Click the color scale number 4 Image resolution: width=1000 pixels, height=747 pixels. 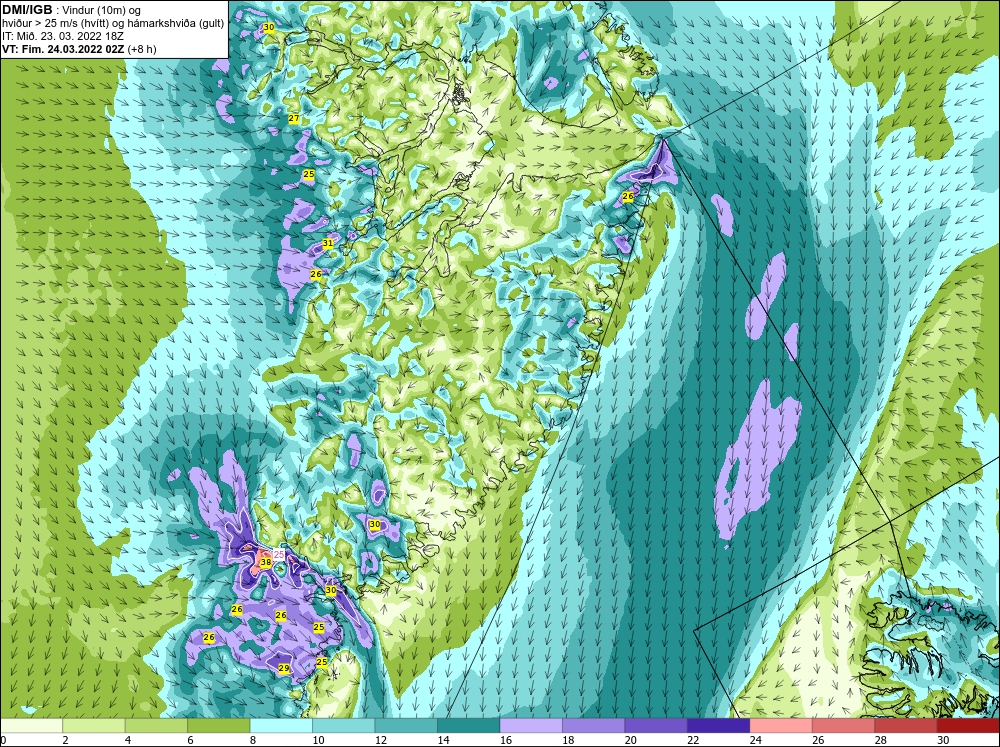click(x=128, y=740)
